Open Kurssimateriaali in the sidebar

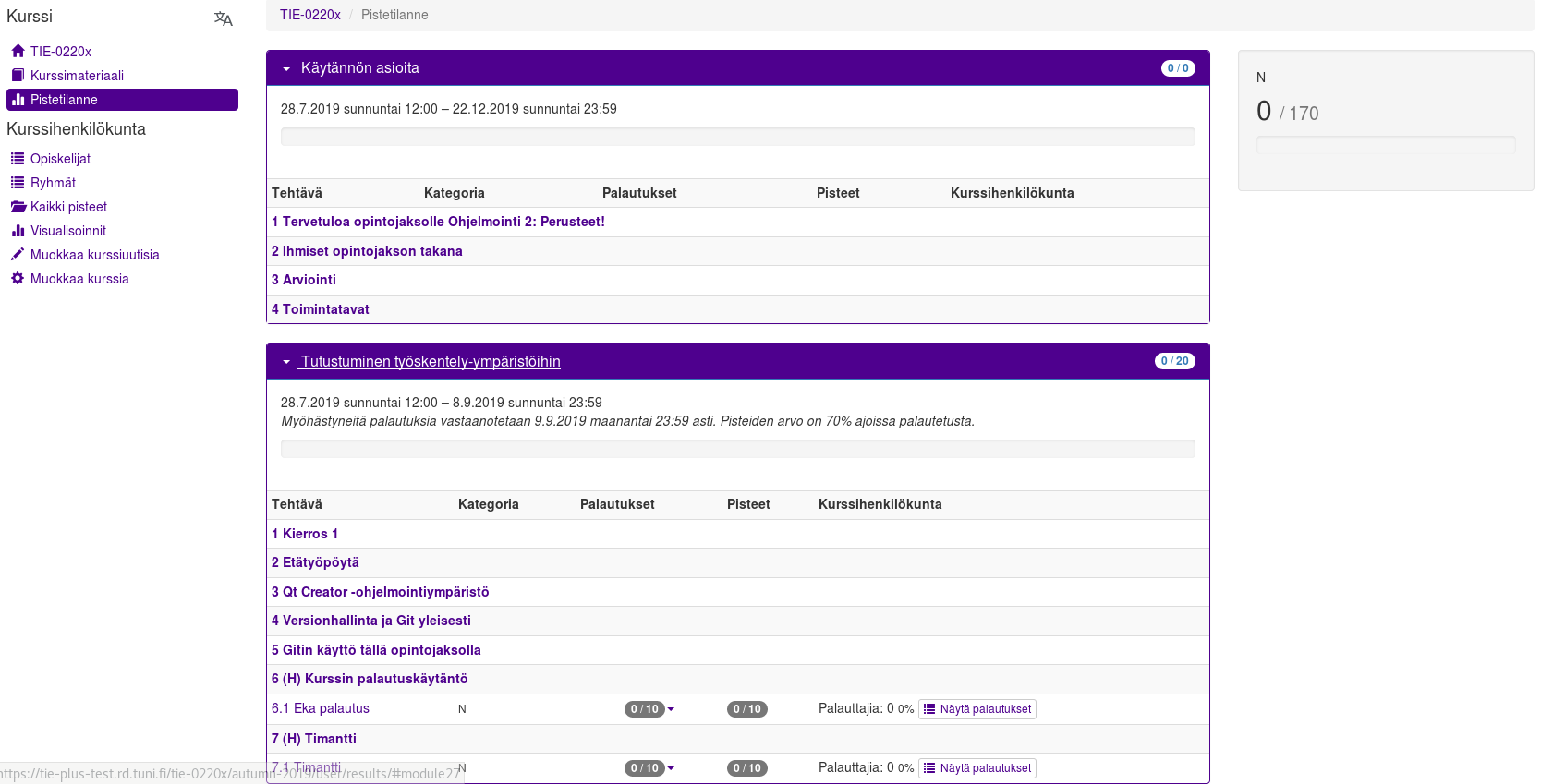pos(77,76)
